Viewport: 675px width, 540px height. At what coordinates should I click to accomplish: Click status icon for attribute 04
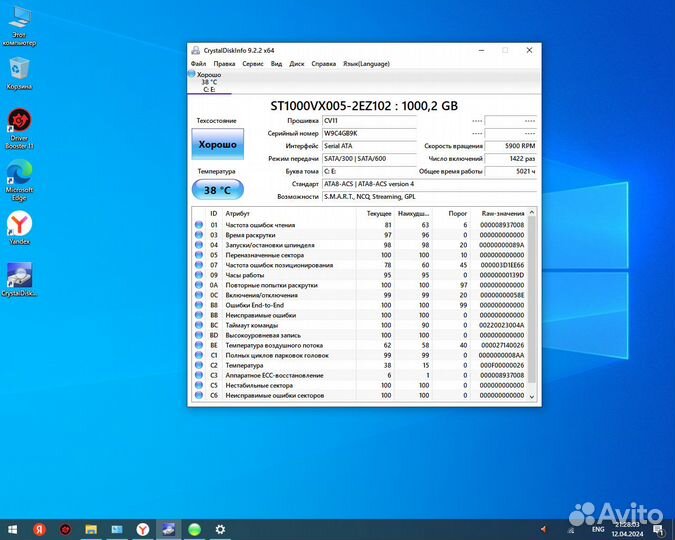click(199, 245)
